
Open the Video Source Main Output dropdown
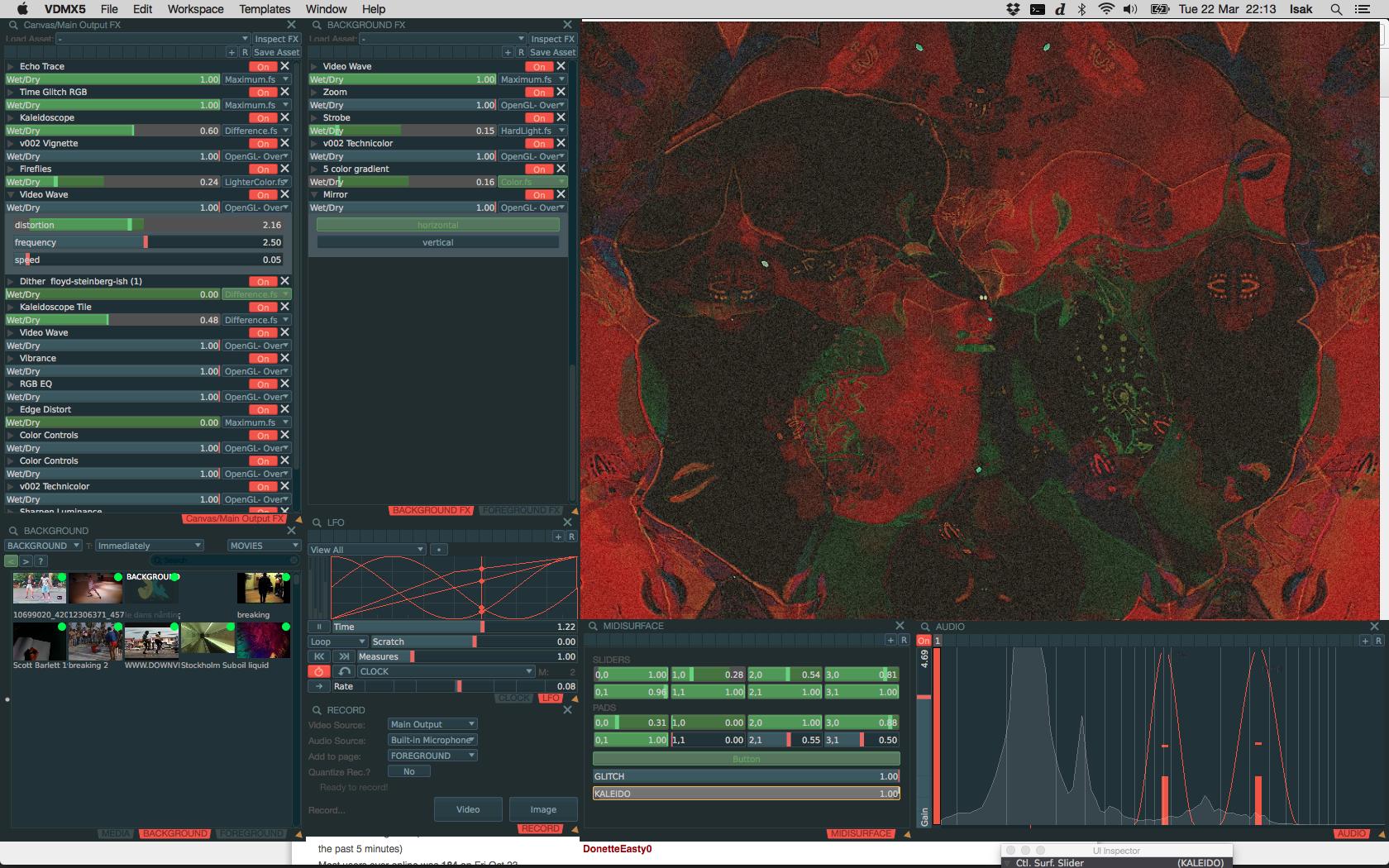pos(432,724)
